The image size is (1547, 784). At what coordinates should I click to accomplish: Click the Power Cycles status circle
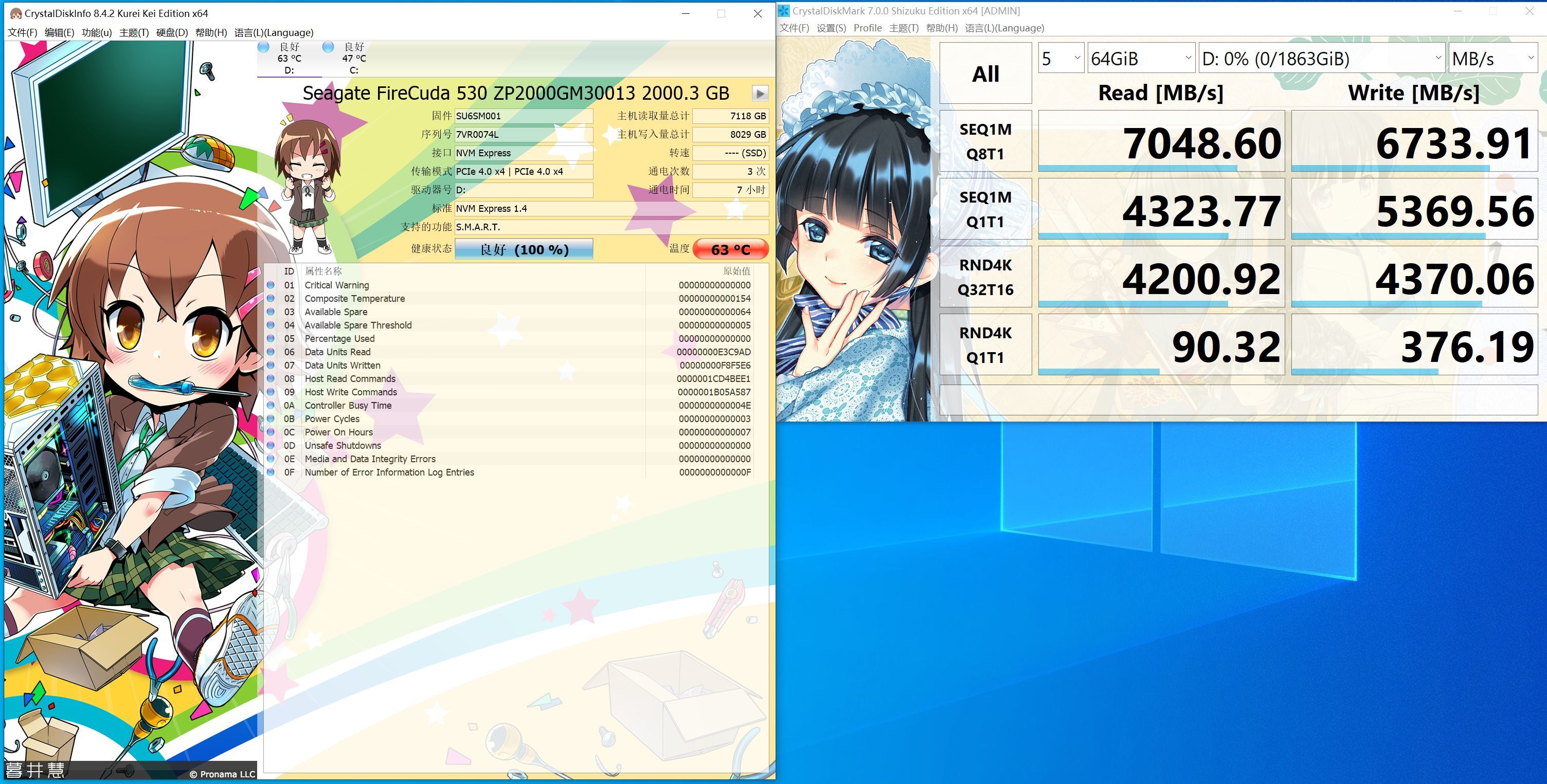(x=271, y=419)
